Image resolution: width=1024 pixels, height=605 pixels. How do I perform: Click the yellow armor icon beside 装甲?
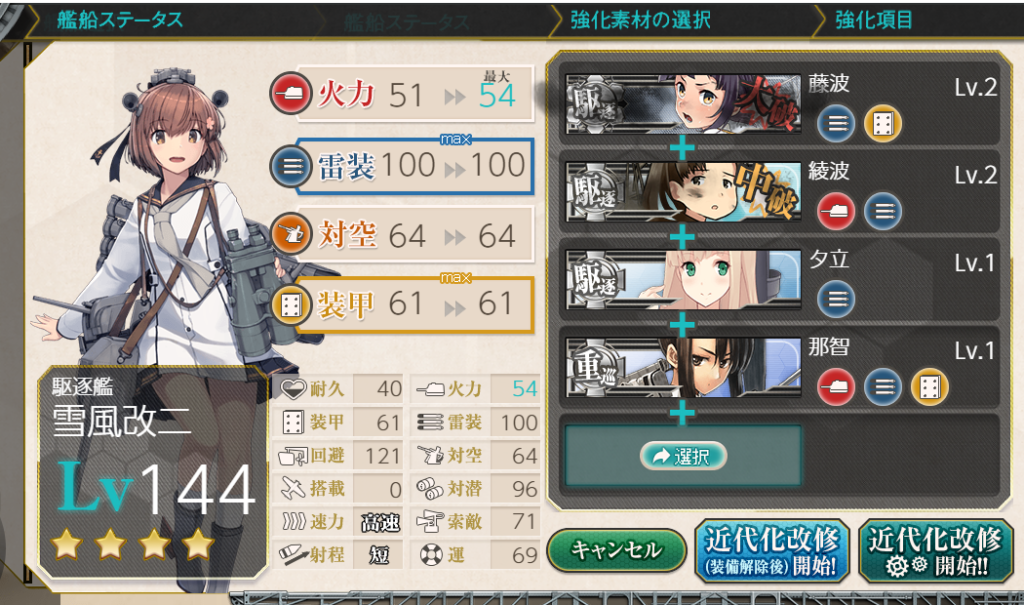click(x=290, y=304)
